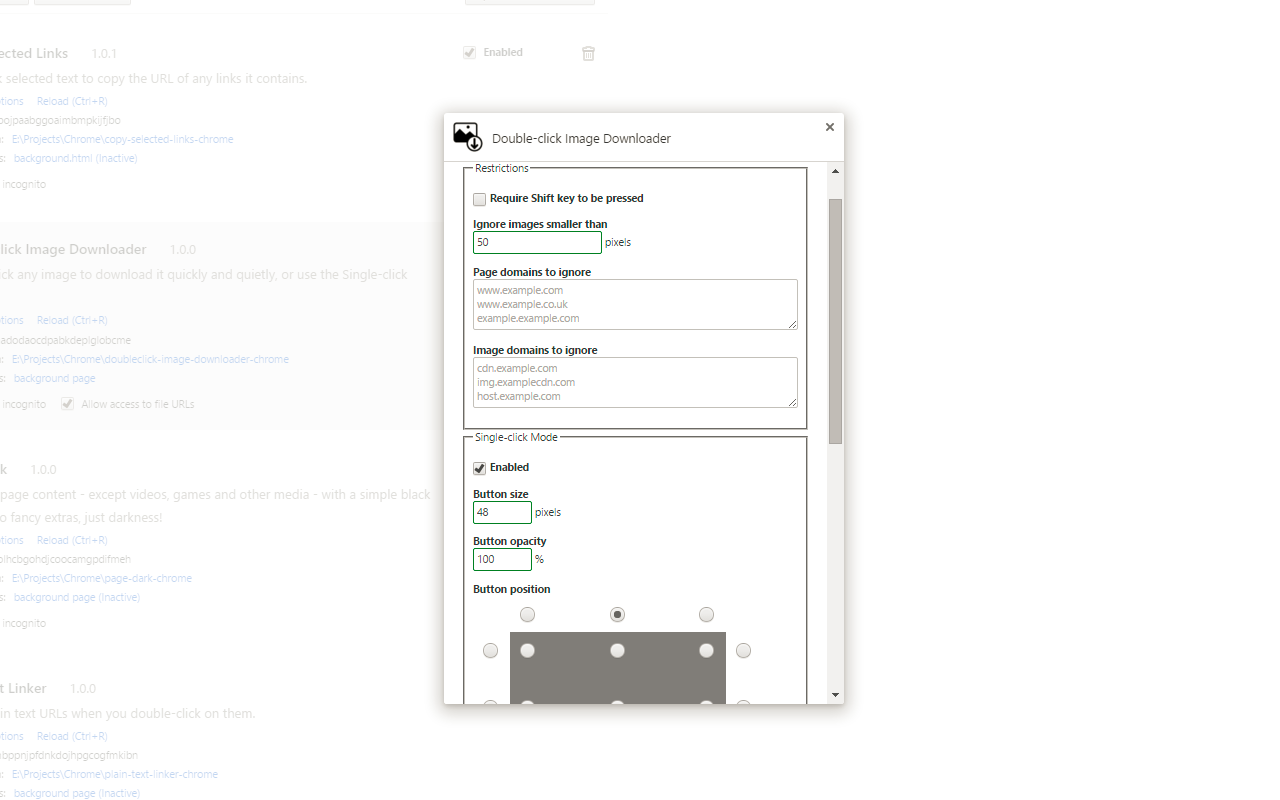Select inner top-center radio inside gray preview
The image size is (1280, 800).
[x=618, y=651]
